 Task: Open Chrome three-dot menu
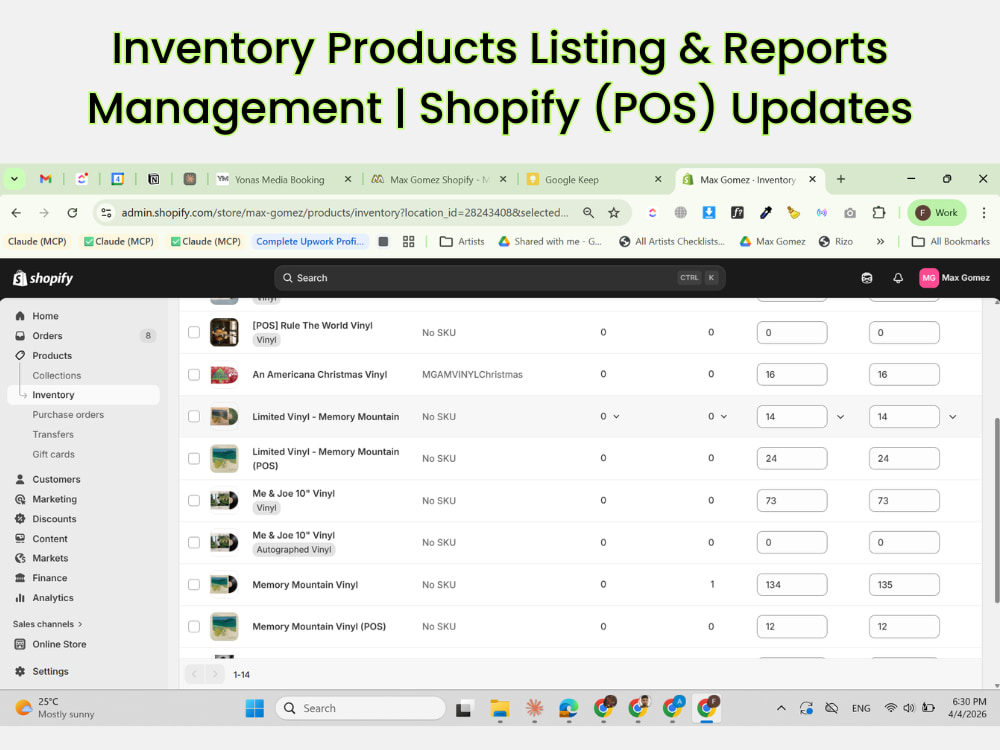pyautogui.click(x=984, y=213)
